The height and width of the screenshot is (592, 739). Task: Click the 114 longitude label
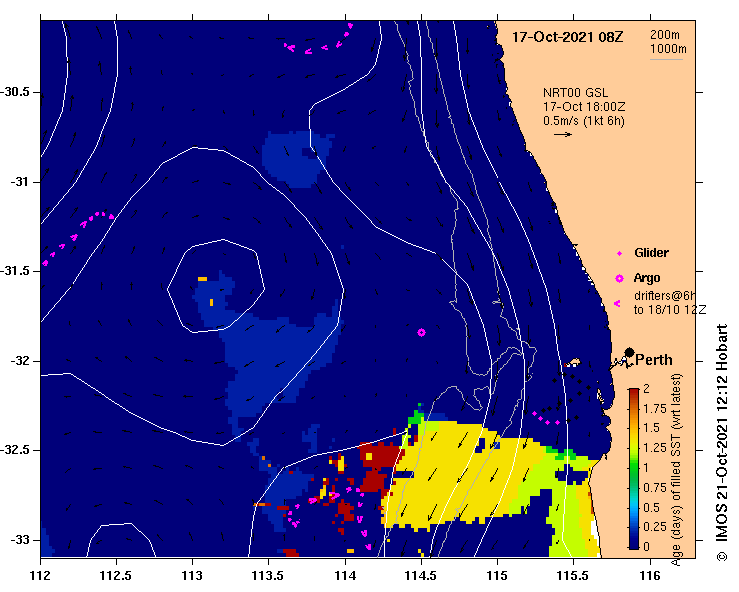click(x=345, y=576)
